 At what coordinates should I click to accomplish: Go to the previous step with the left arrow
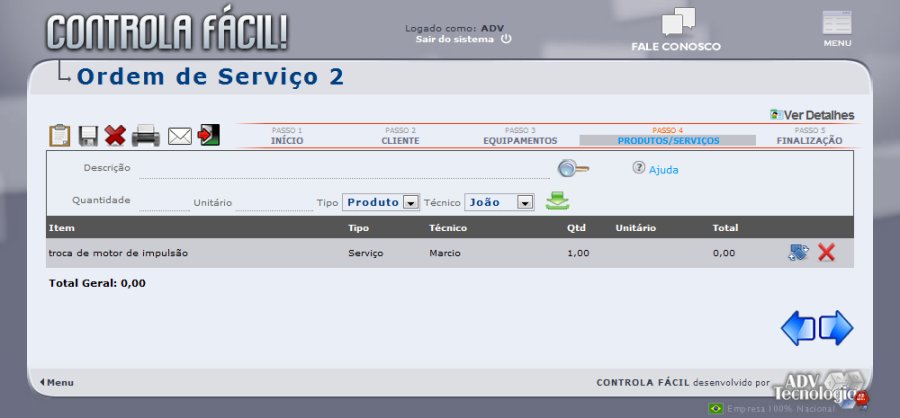click(x=797, y=328)
